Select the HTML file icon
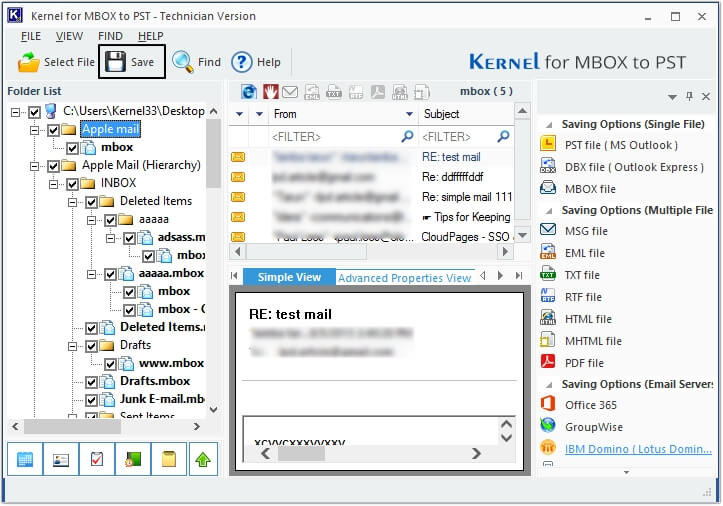Screen dimensions: 723x506 548,318
